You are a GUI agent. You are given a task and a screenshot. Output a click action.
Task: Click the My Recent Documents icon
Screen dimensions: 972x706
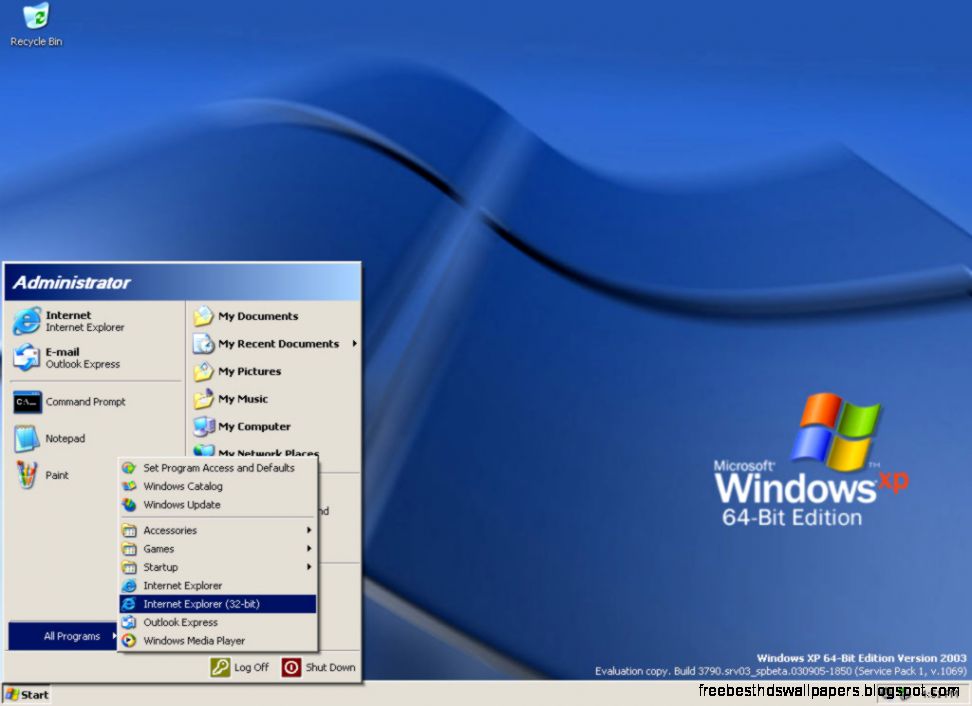tap(203, 343)
